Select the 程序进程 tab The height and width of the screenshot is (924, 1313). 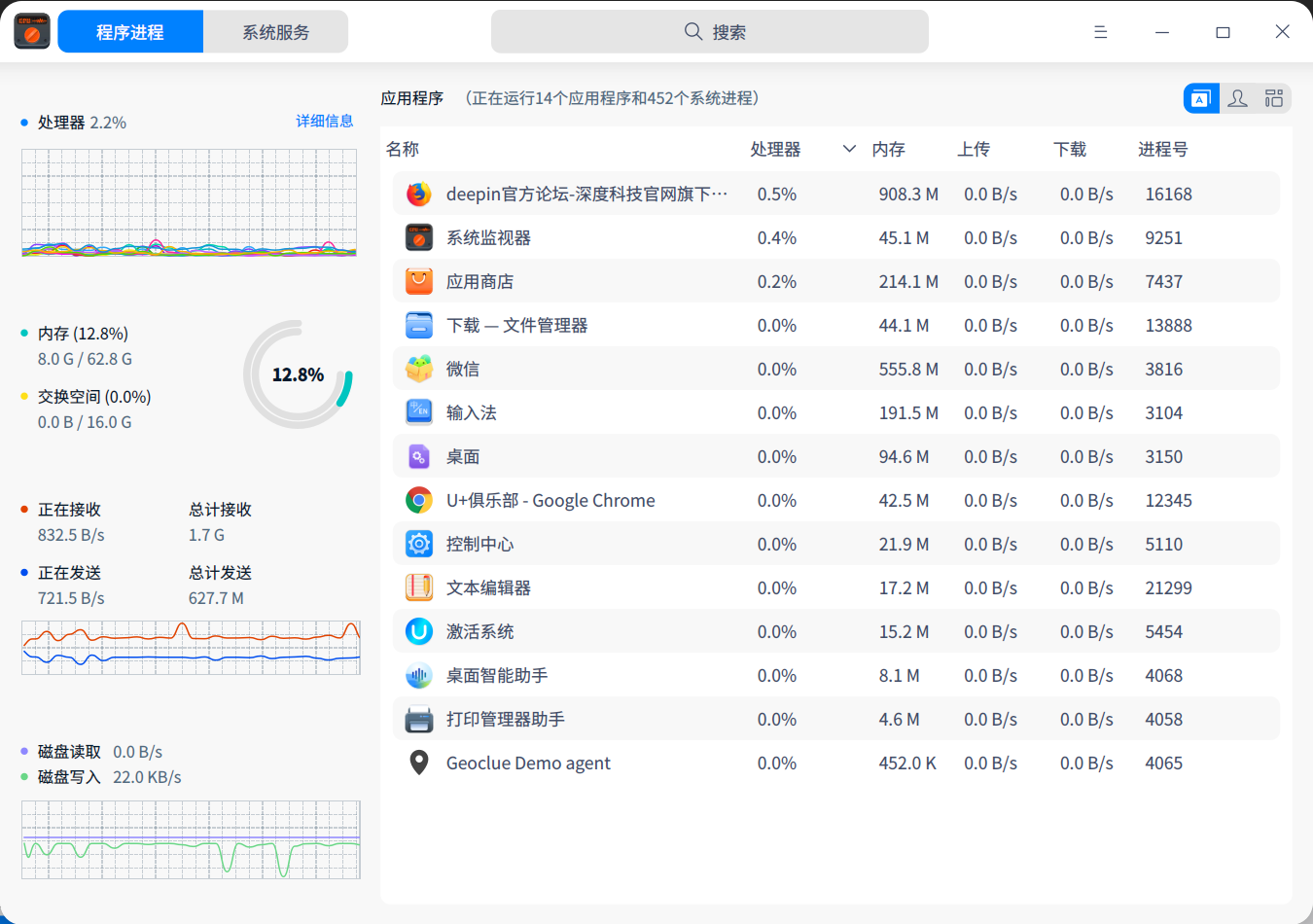(x=130, y=31)
